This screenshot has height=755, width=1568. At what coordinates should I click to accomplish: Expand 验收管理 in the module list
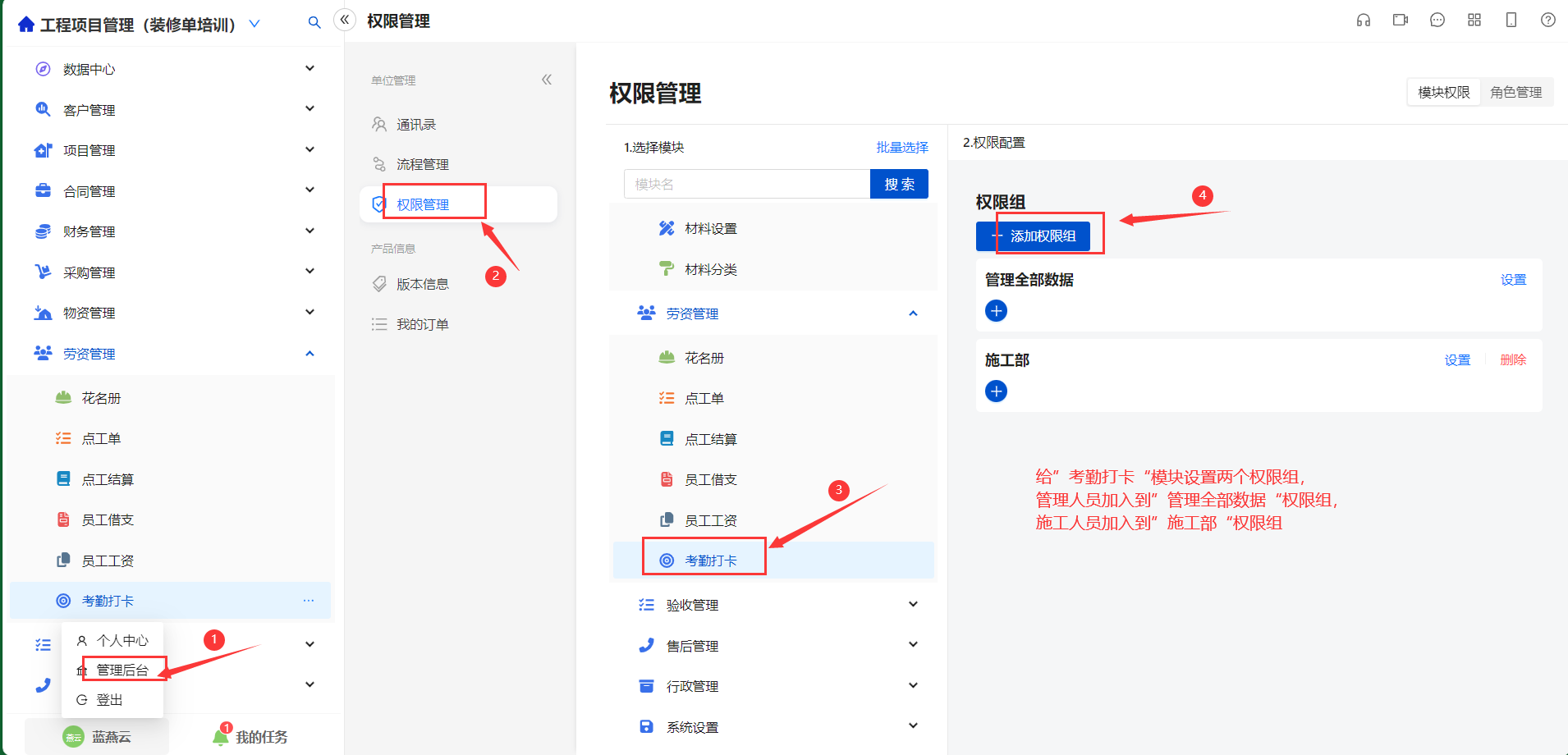pyautogui.click(x=913, y=604)
